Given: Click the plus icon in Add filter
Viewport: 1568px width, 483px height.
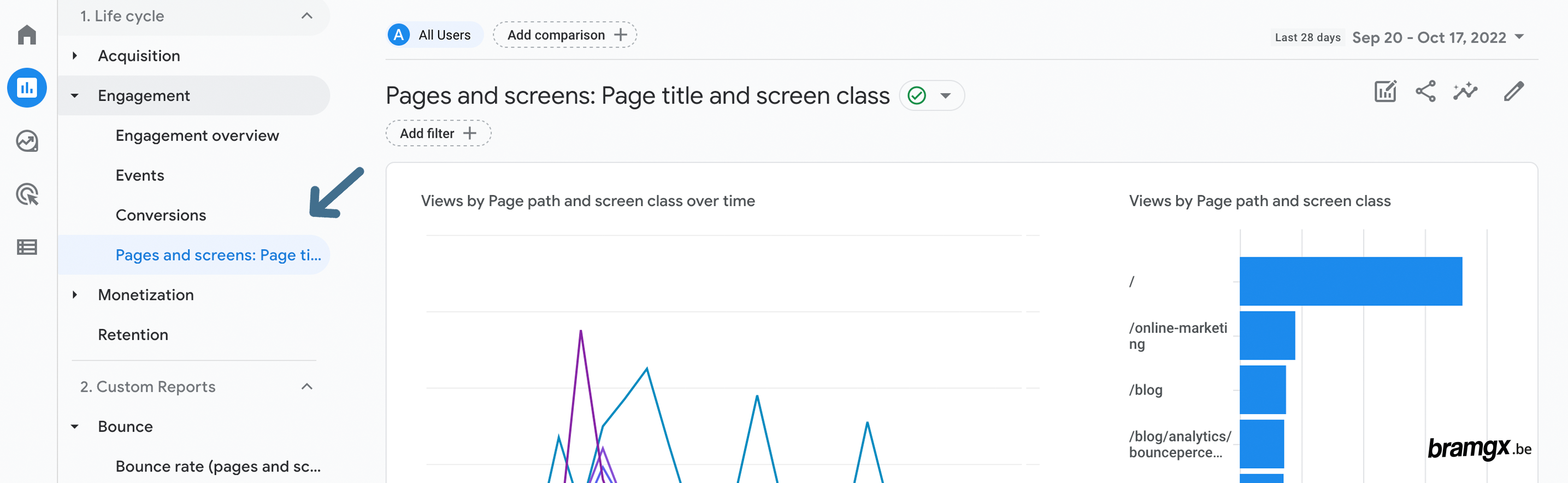Looking at the screenshot, I should tap(469, 133).
